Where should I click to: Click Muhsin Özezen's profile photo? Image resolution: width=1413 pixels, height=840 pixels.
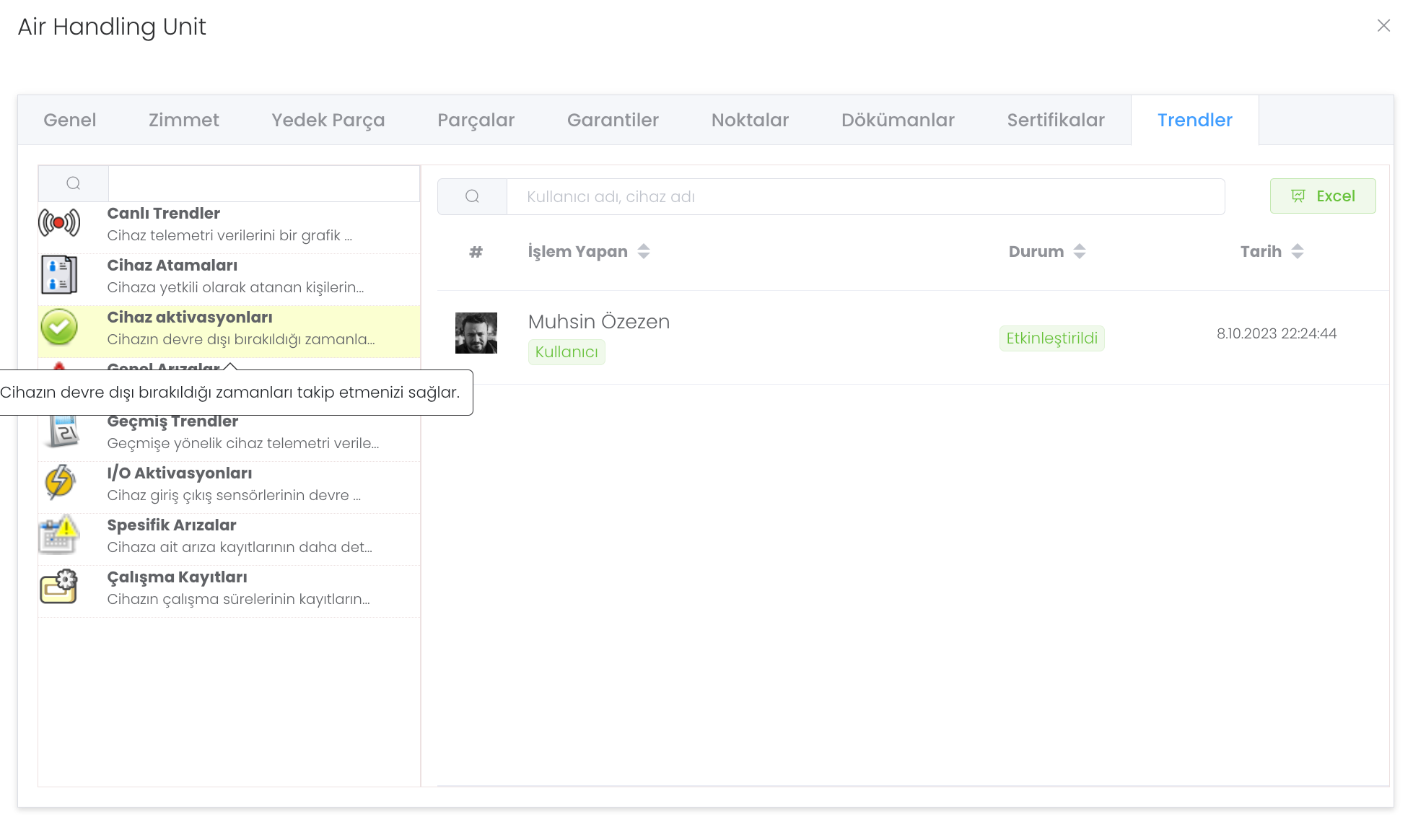(476, 333)
